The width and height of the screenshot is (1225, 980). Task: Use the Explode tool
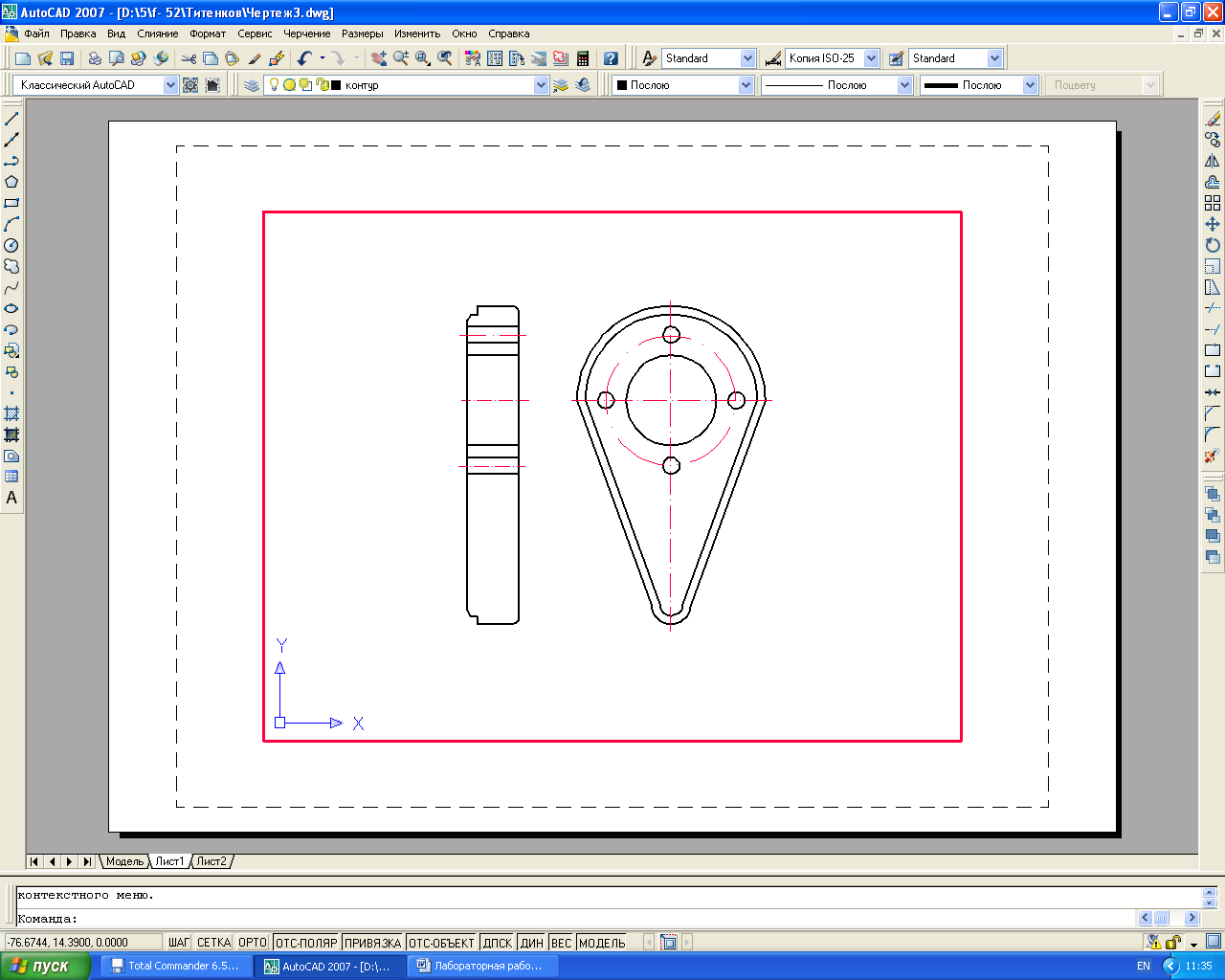click(1213, 456)
